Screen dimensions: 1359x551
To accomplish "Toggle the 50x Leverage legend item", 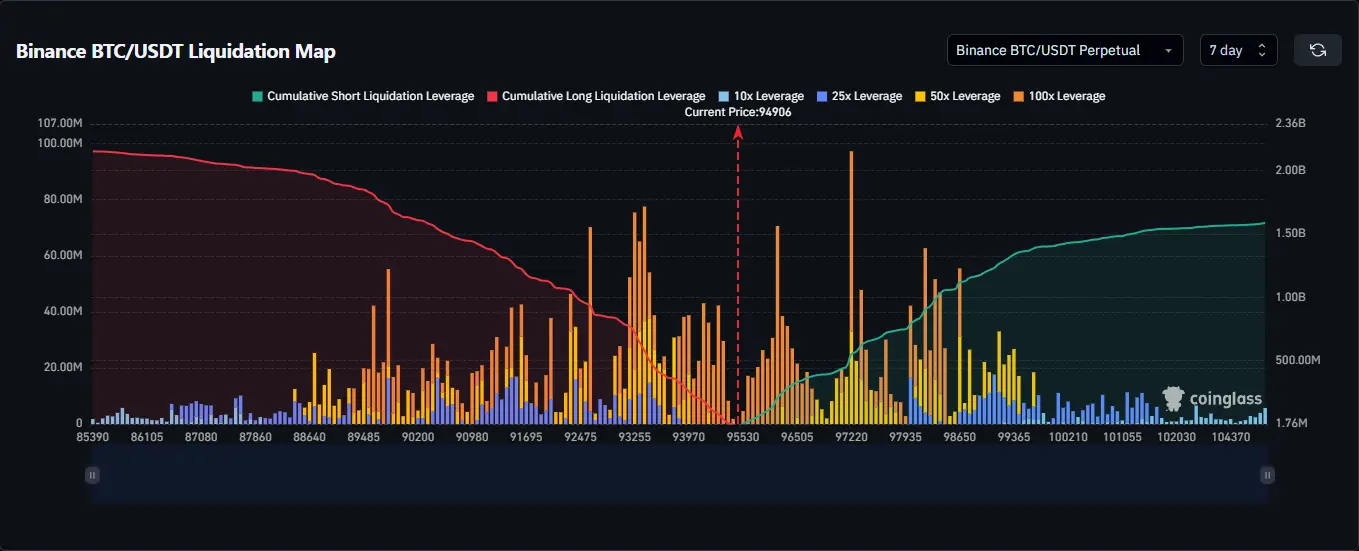I will (964, 96).
